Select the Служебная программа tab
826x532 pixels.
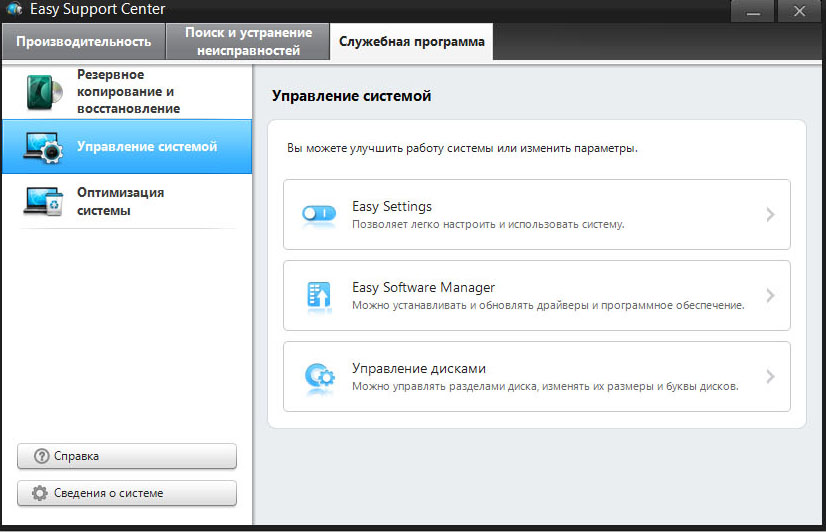pyautogui.click(x=411, y=41)
